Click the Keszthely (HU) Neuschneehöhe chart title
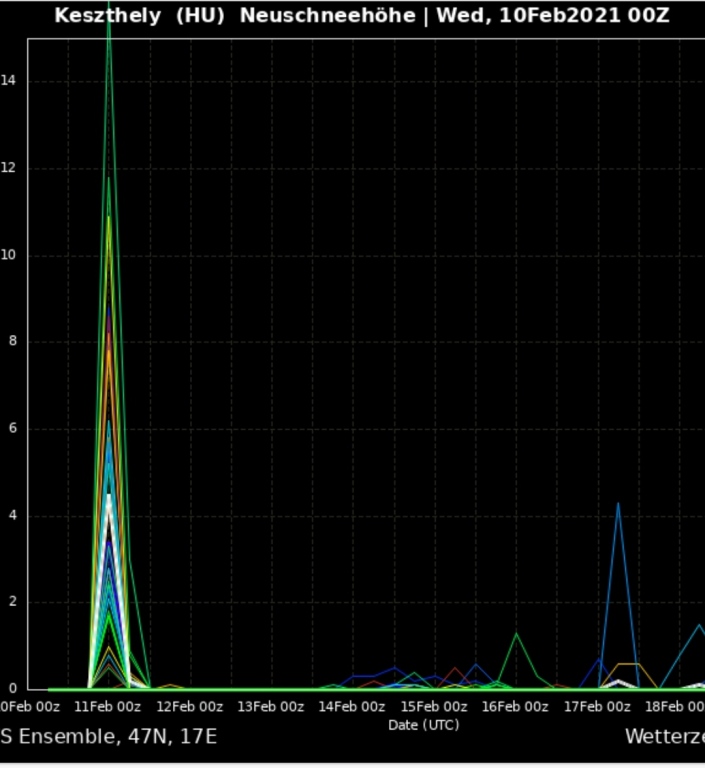 pyautogui.click(x=362, y=16)
